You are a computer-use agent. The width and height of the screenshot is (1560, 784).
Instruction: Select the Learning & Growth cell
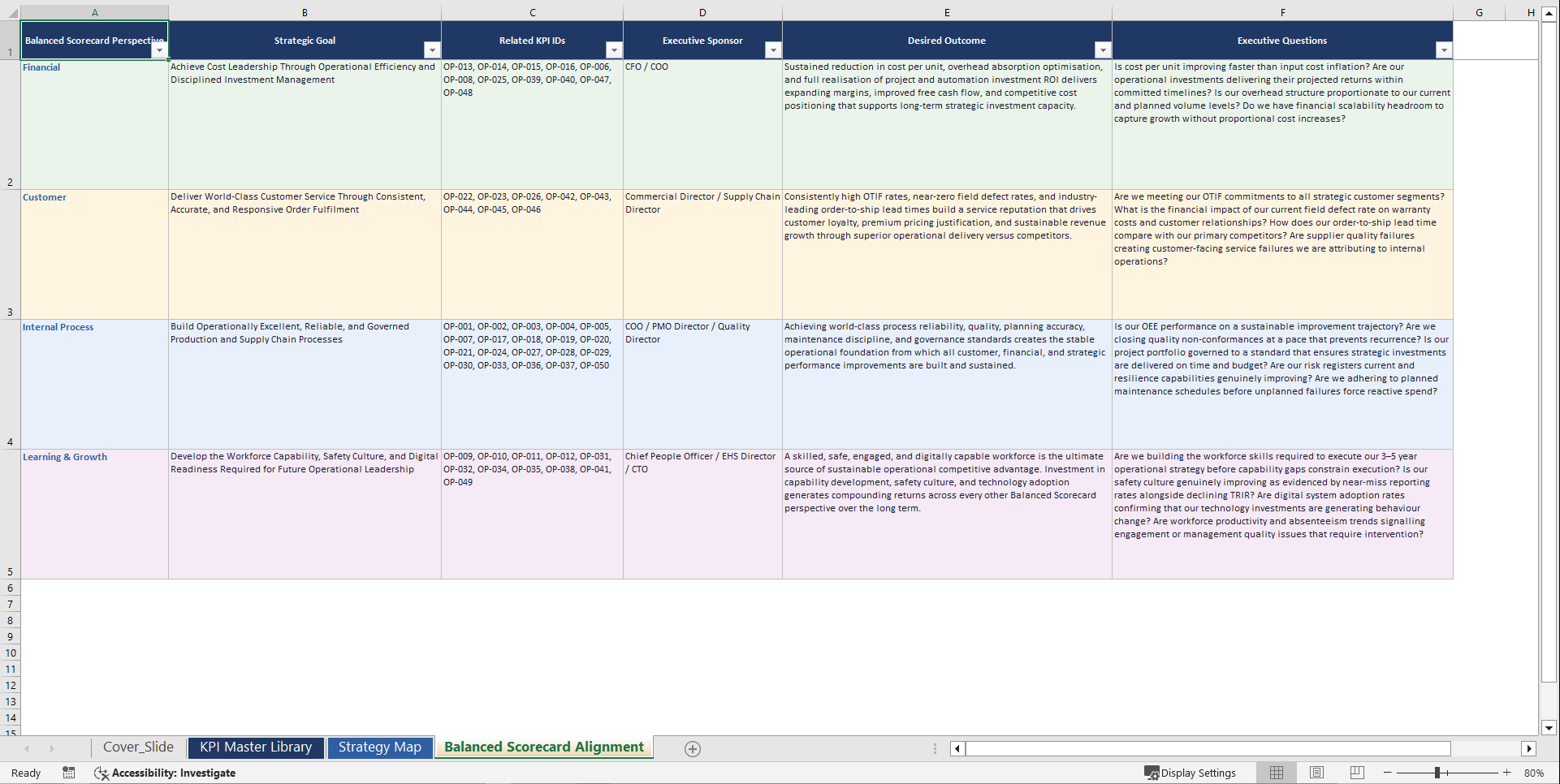click(94, 515)
